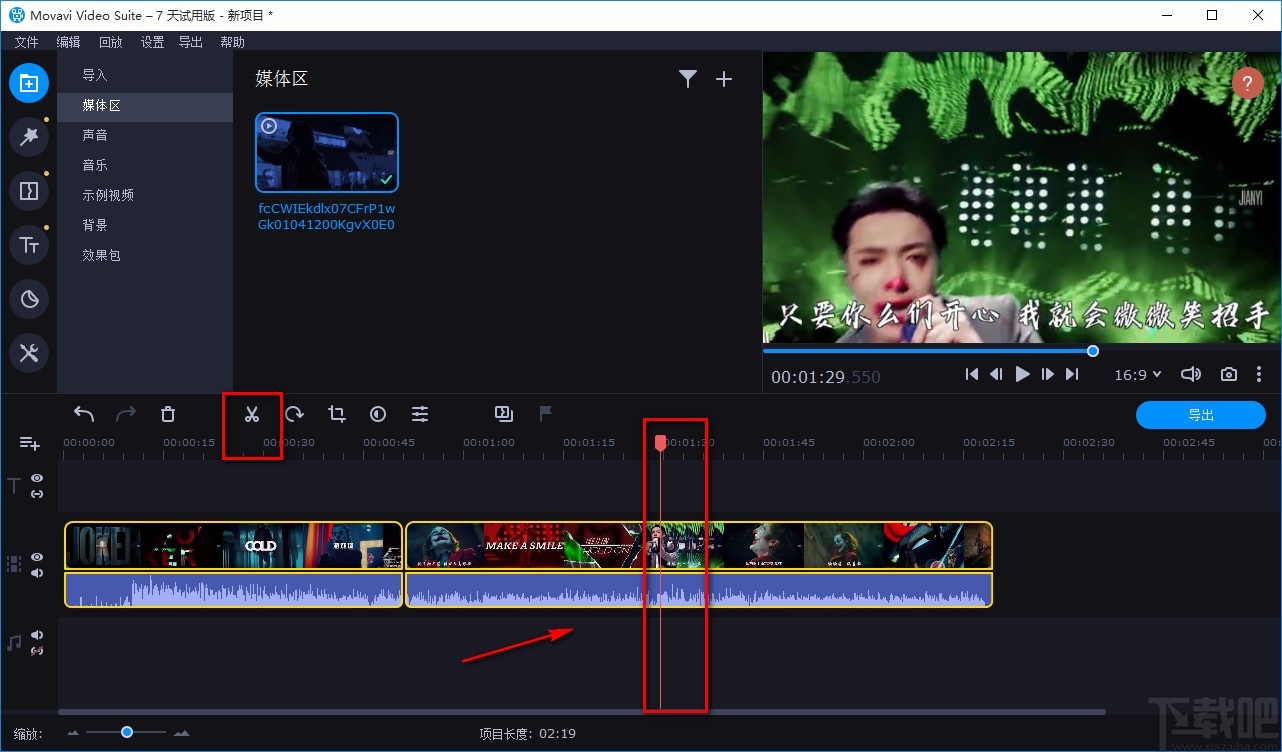Add files with the plus icon in 媒体区
Screen dimensions: 1282x752
tap(724, 79)
